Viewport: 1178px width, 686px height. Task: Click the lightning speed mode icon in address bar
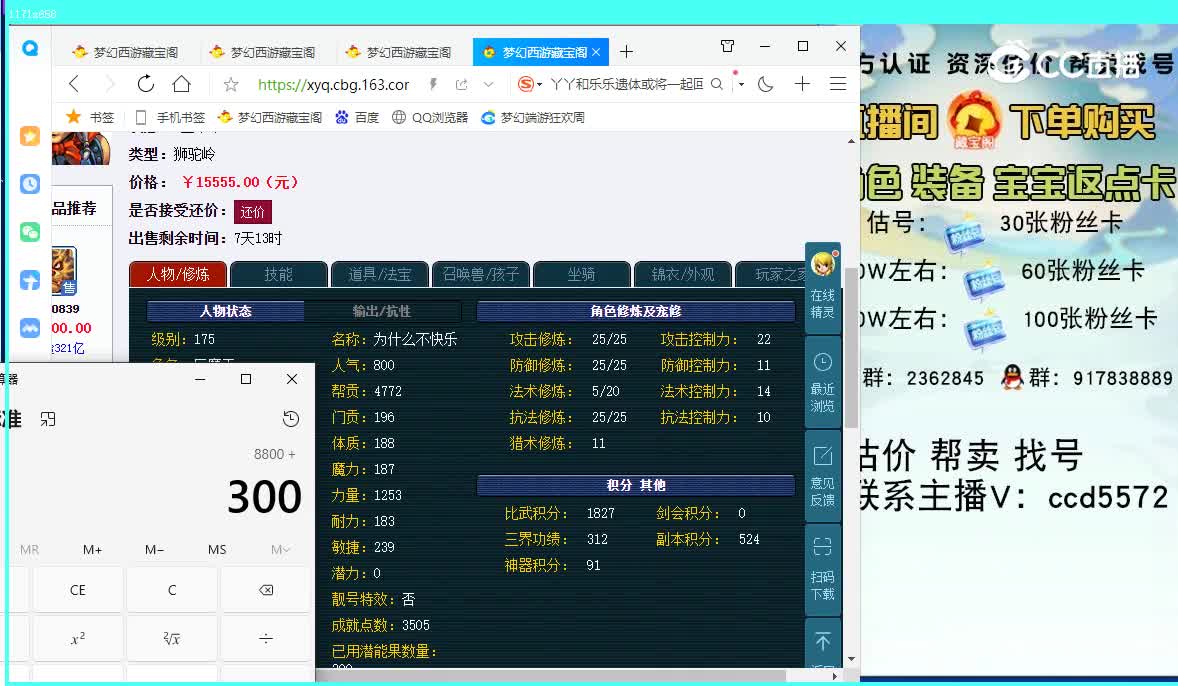coord(433,84)
